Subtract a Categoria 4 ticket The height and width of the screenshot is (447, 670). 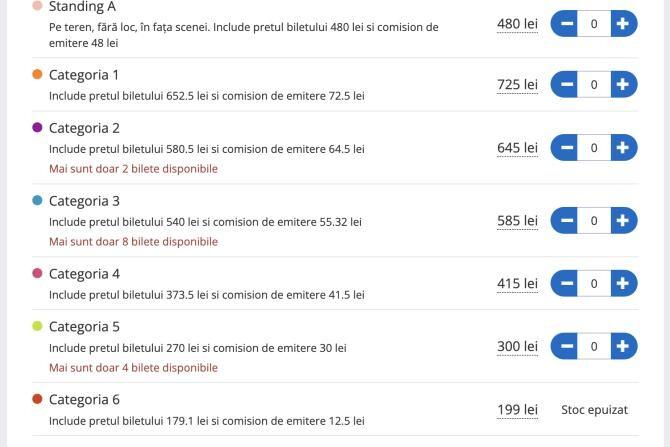[565, 283]
